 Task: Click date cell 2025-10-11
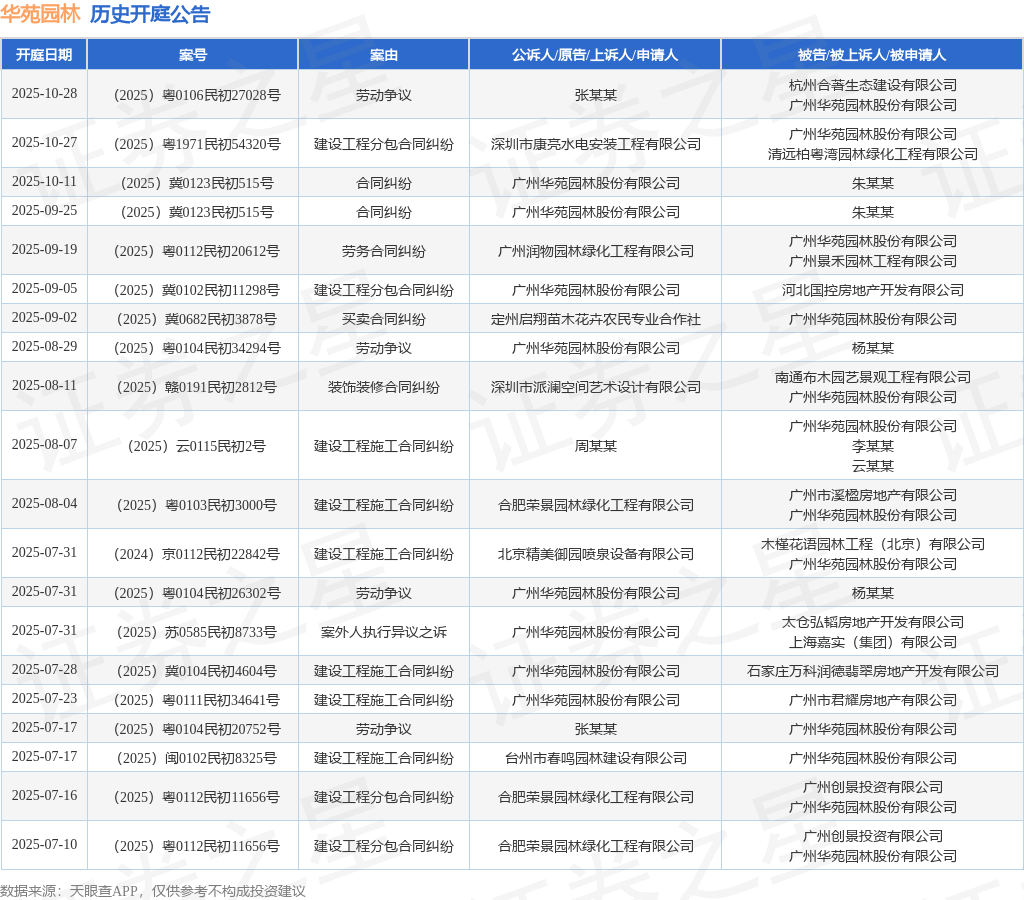tap(44, 182)
